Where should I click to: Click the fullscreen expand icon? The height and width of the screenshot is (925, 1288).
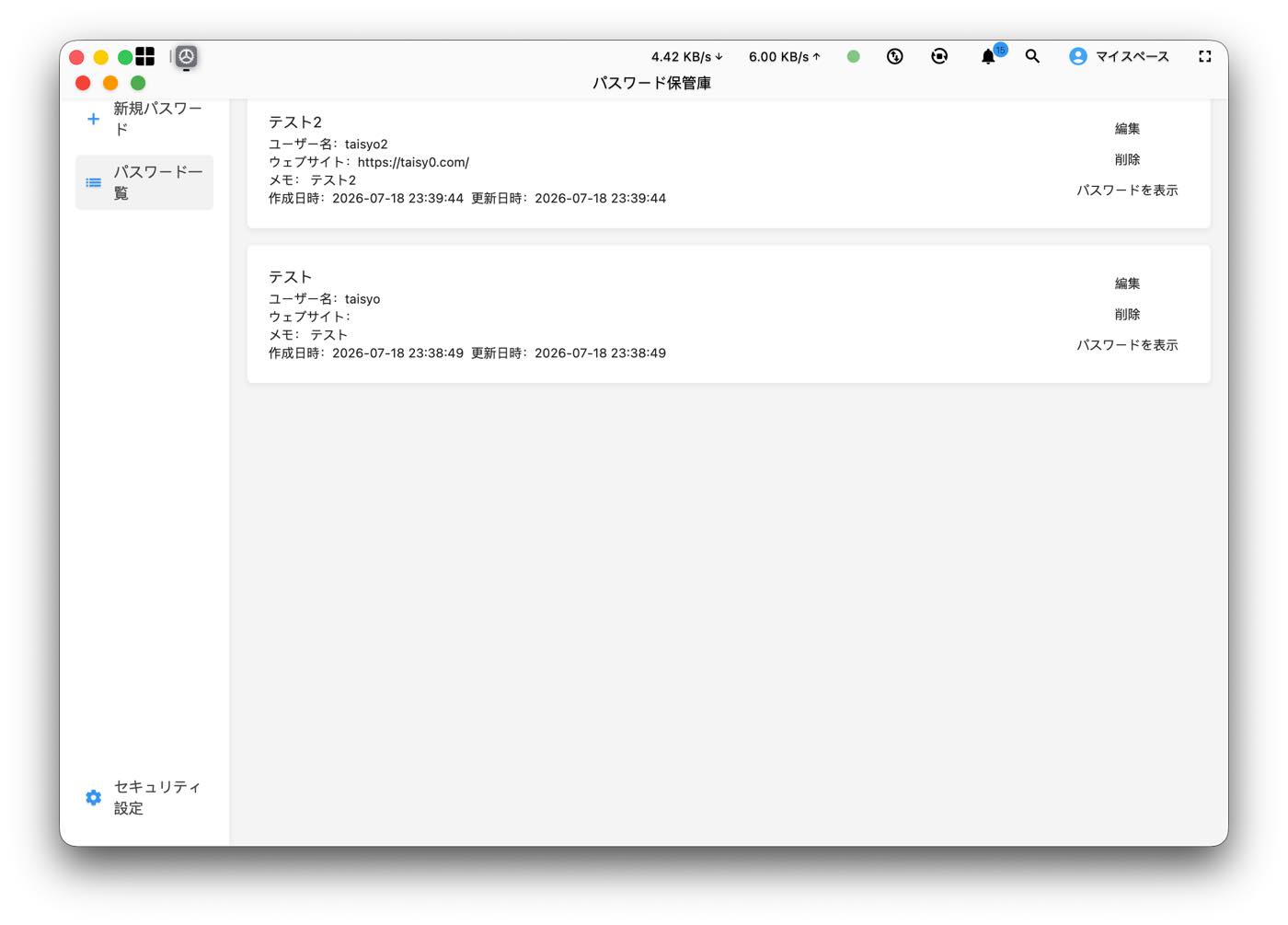[1204, 56]
